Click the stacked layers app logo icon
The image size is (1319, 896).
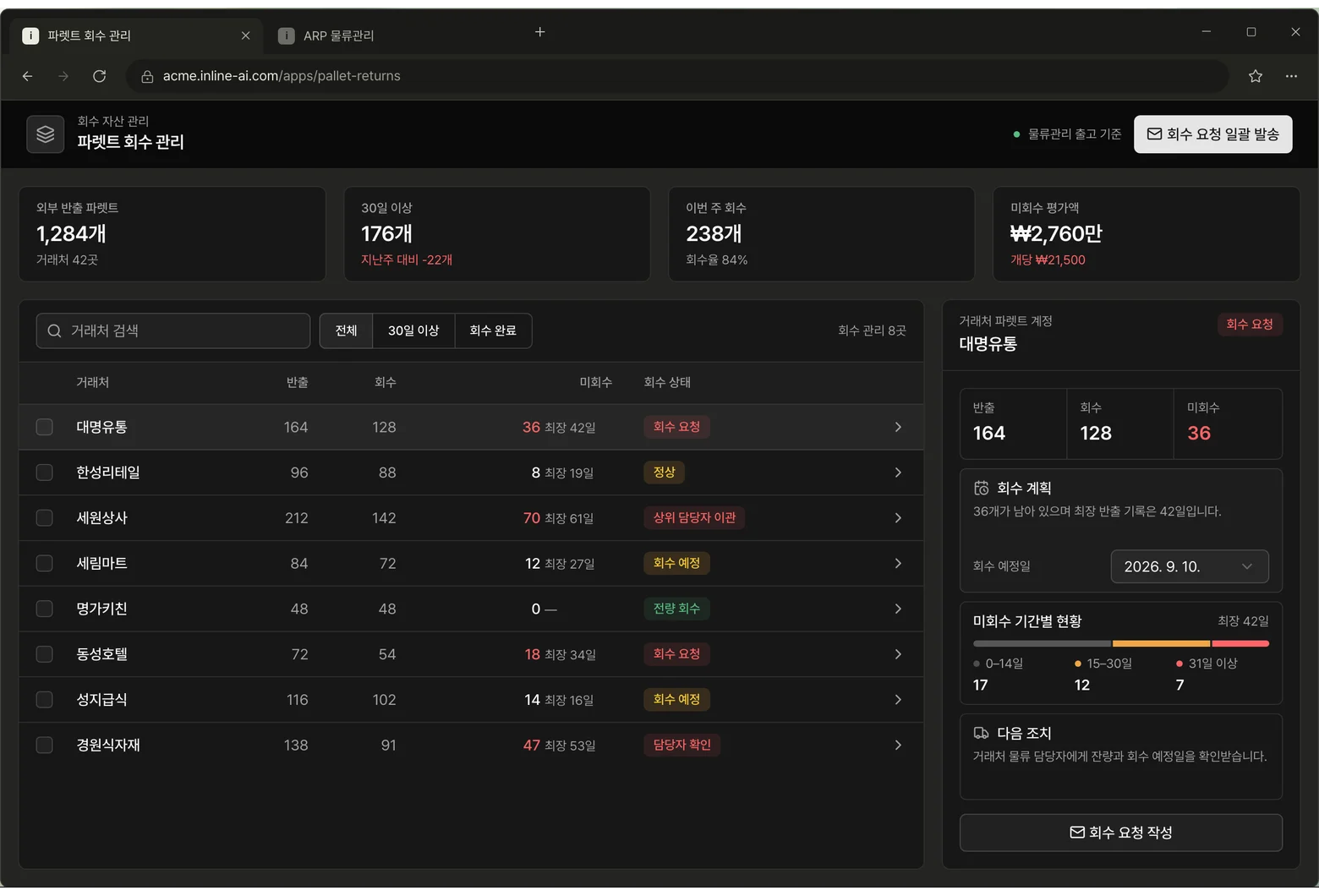click(46, 134)
